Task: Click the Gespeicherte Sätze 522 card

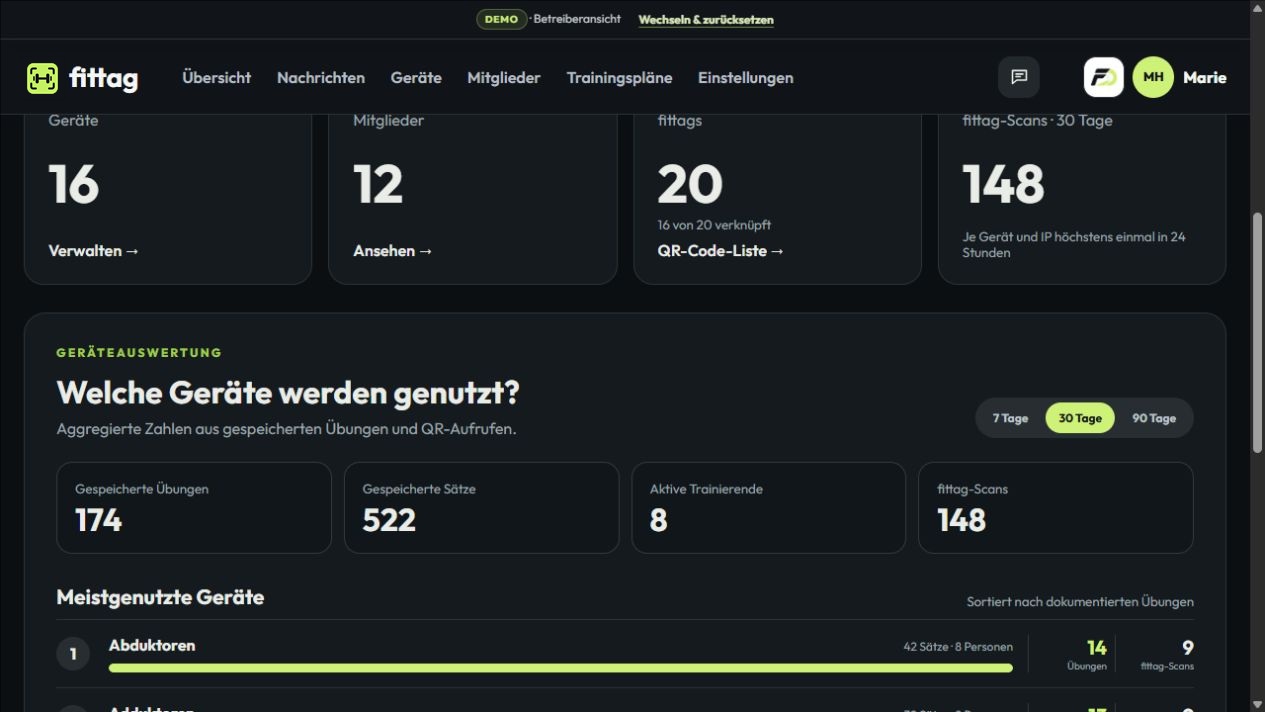Action: point(482,508)
